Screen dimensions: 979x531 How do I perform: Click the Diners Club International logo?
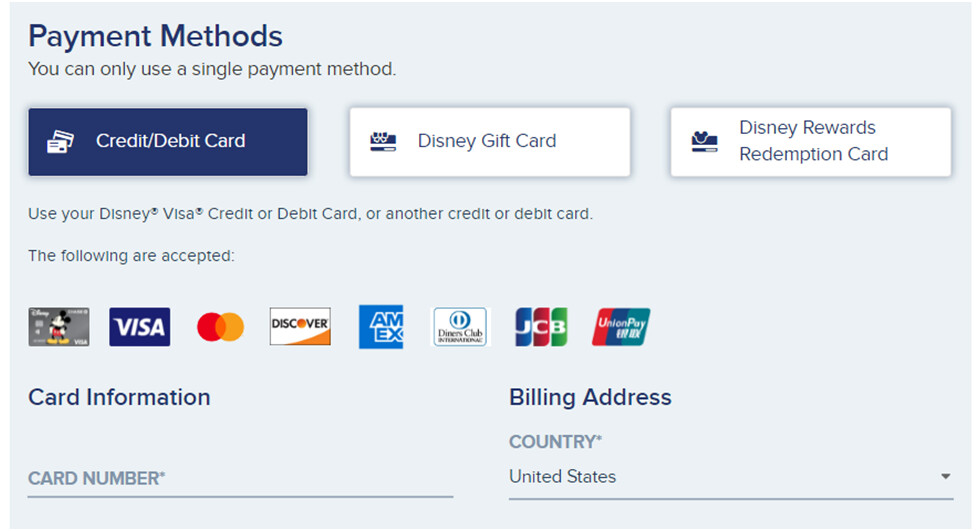tap(460, 327)
